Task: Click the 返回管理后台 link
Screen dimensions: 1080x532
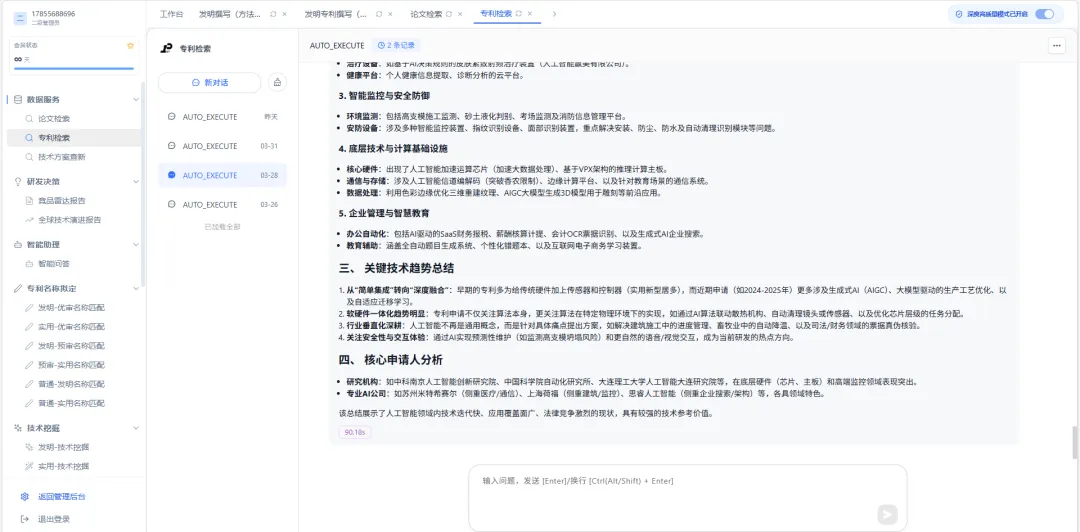Action: 61,497
